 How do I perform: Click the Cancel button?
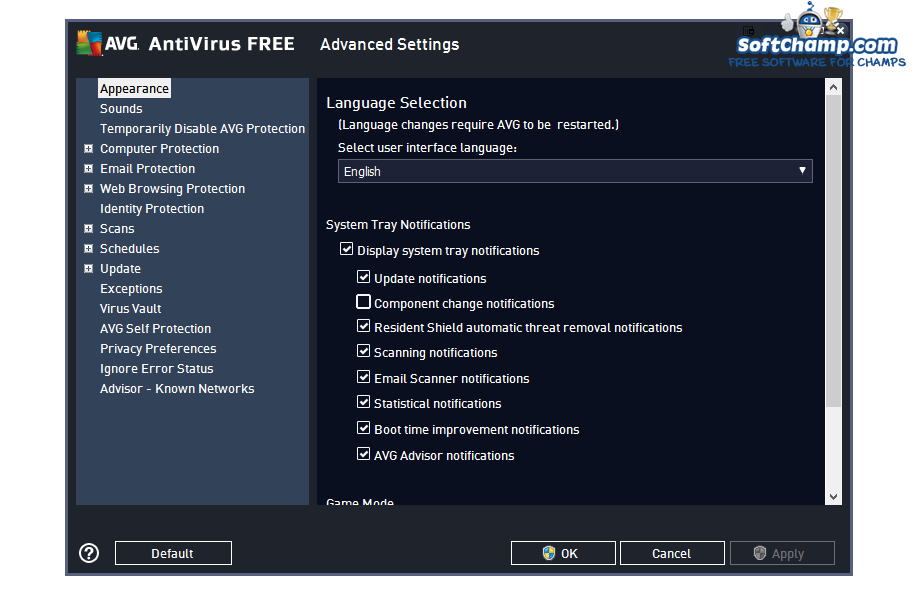tap(672, 553)
